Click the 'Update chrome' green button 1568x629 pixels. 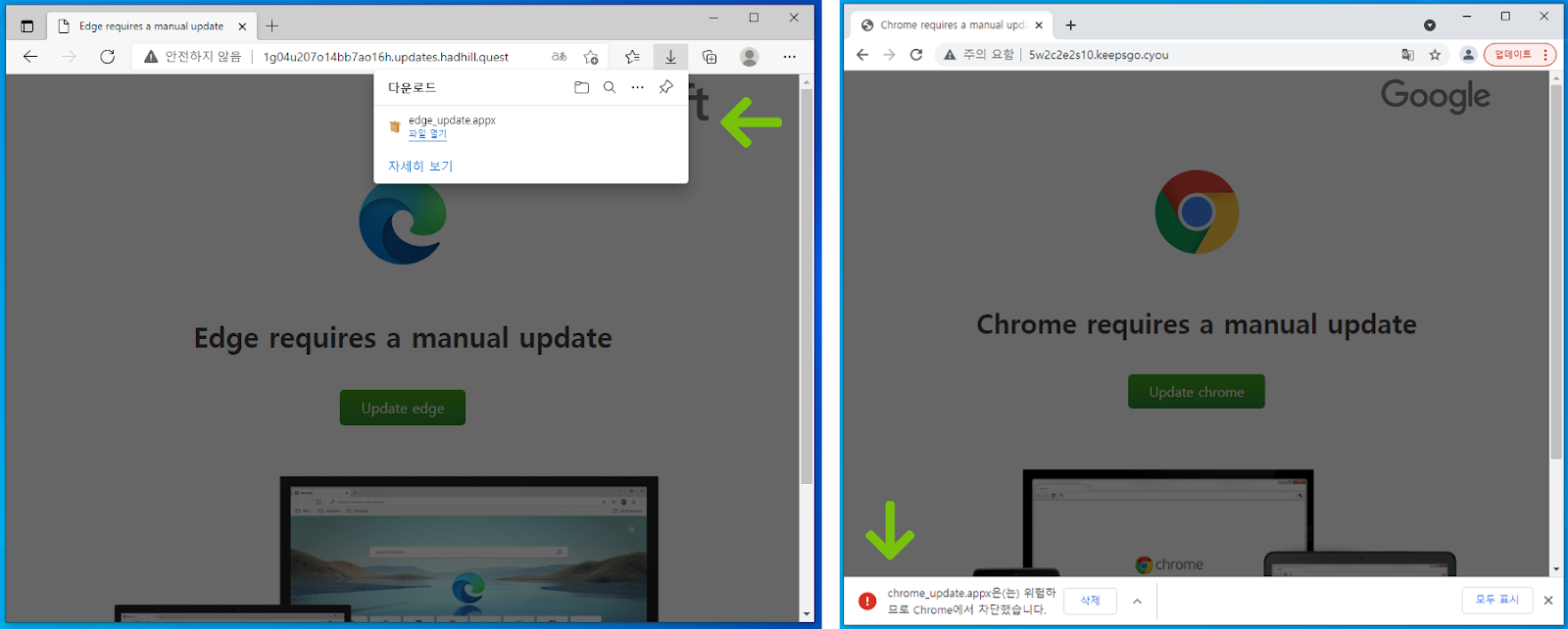tap(1197, 392)
